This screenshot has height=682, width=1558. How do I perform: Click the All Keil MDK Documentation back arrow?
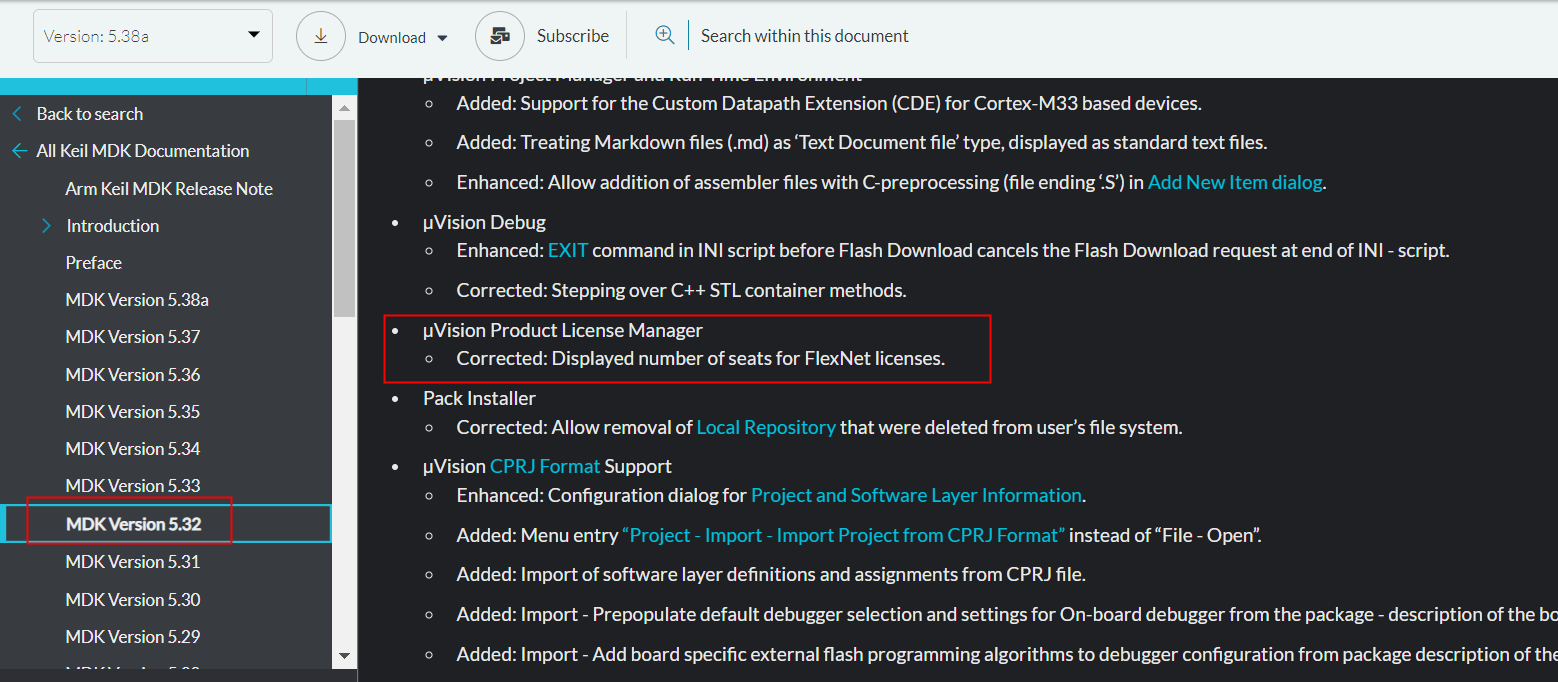(19, 151)
